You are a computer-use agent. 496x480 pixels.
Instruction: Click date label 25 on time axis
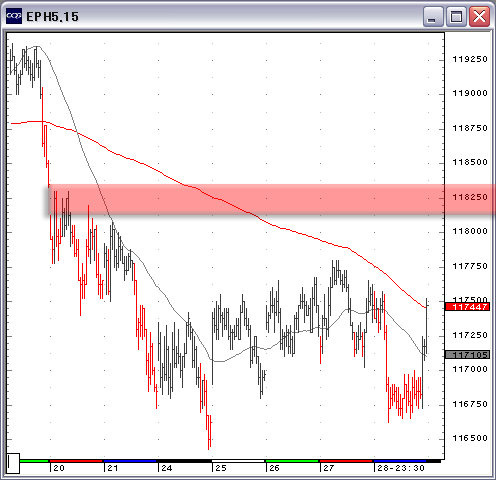[221, 468]
